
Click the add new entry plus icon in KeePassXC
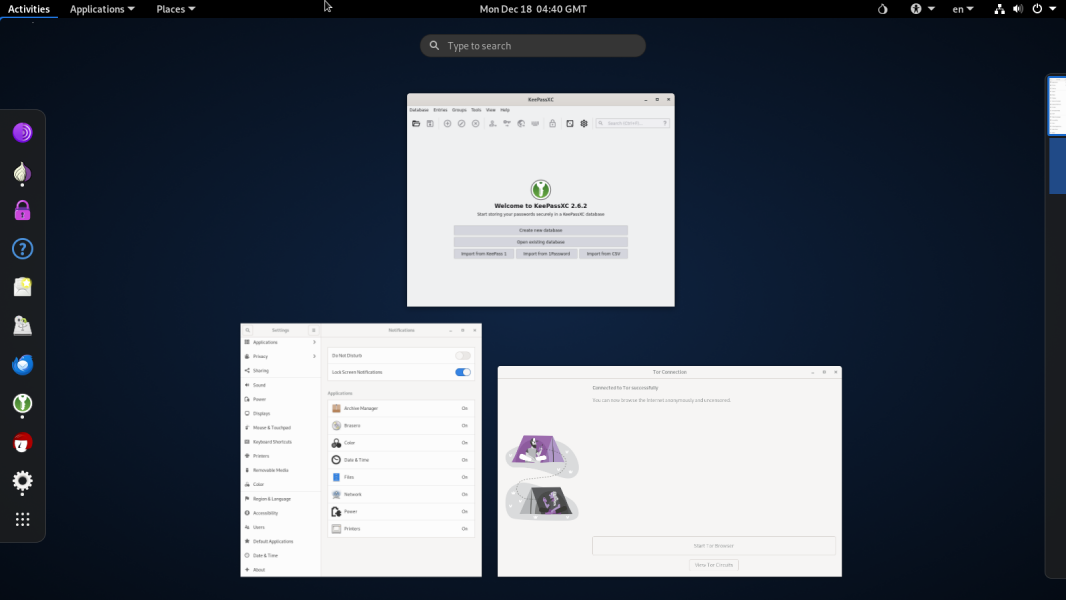pos(447,124)
